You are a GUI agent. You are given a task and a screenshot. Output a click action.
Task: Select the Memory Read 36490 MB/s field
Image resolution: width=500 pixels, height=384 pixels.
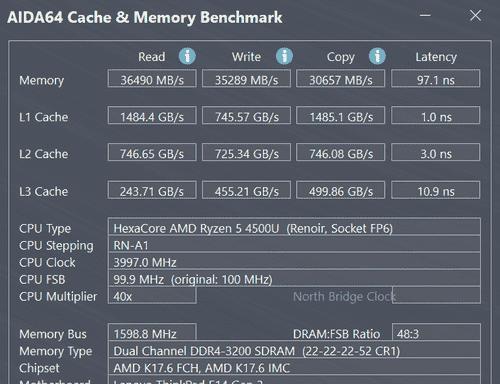coord(152,79)
